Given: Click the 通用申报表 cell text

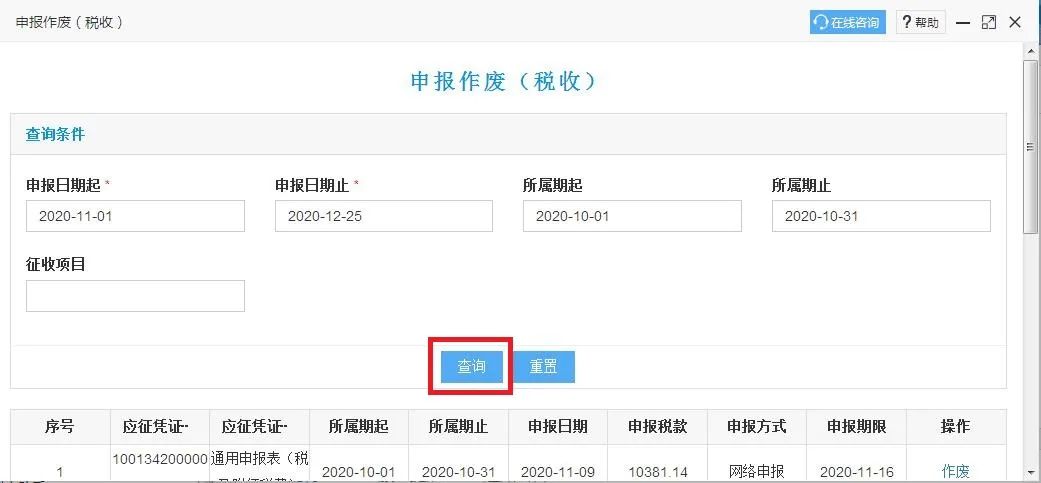Looking at the screenshot, I should [260, 458].
